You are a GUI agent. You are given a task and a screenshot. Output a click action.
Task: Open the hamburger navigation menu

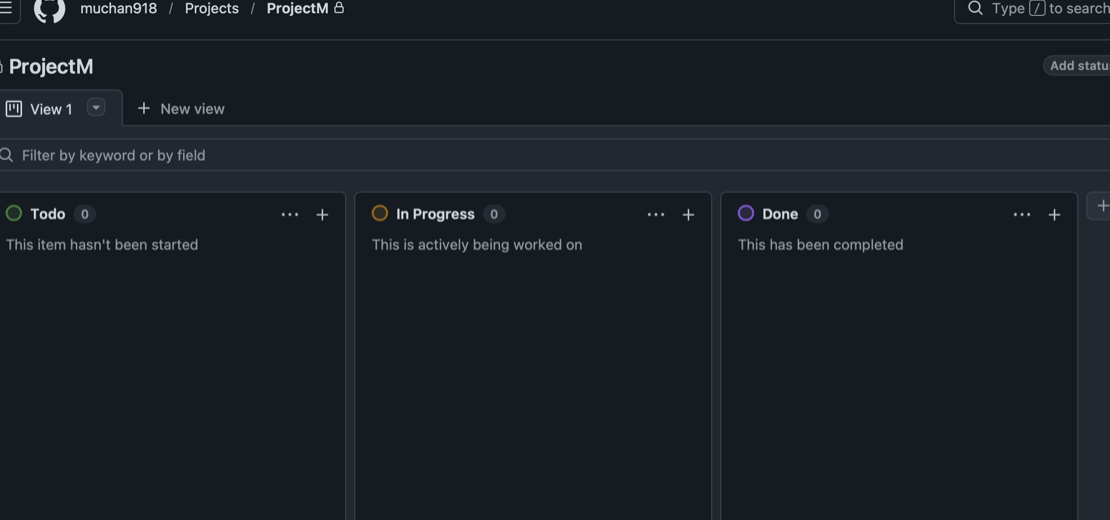[x=6, y=8]
